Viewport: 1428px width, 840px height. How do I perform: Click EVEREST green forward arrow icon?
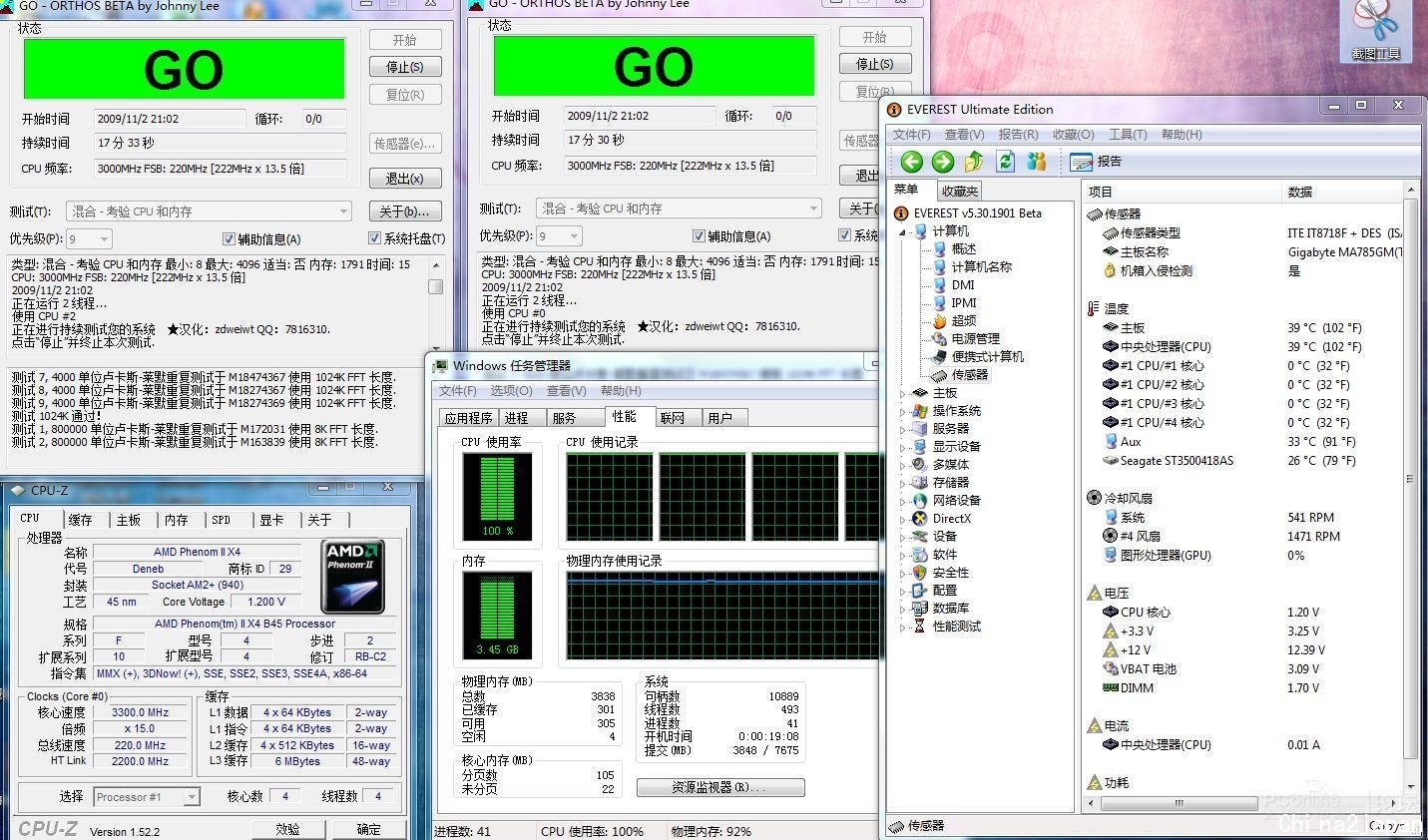[x=943, y=162]
